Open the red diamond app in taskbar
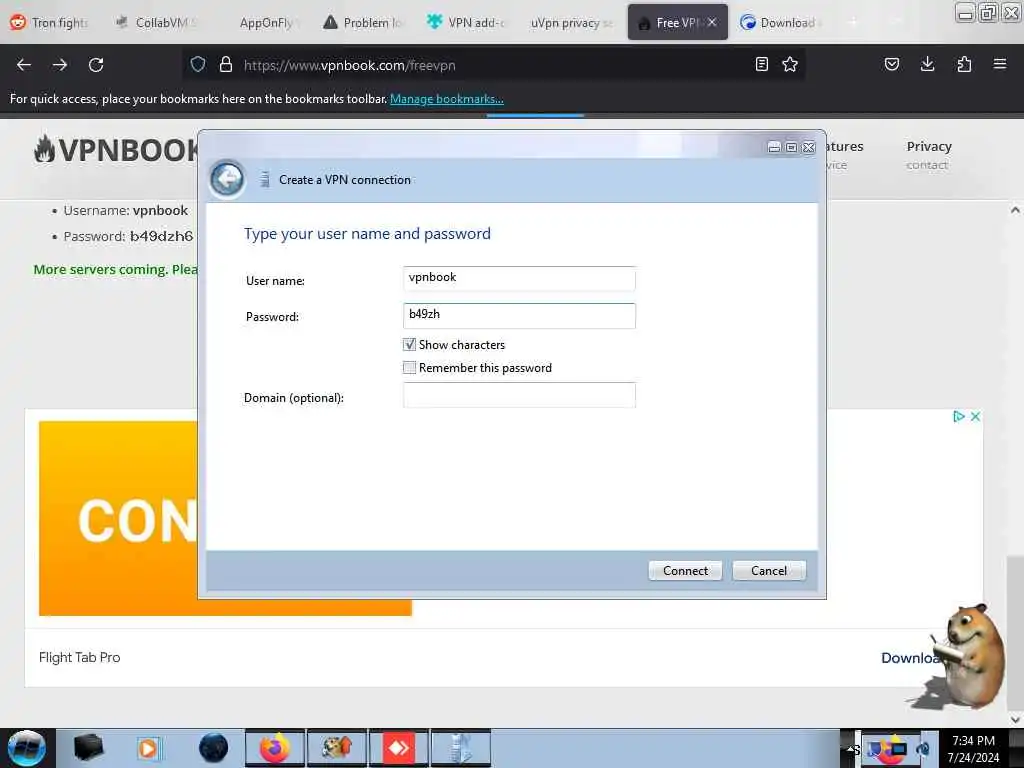The image size is (1024, 768). (398, 748)
